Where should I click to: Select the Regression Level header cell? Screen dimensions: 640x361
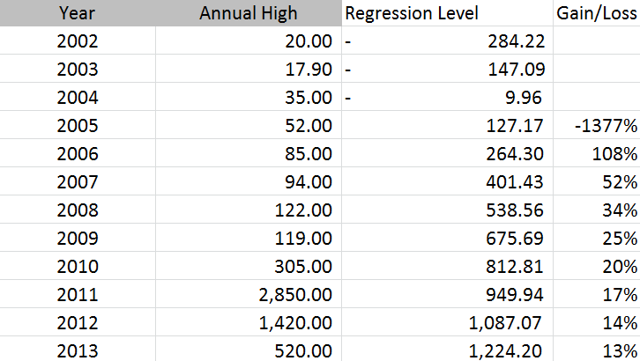[447, 13]
